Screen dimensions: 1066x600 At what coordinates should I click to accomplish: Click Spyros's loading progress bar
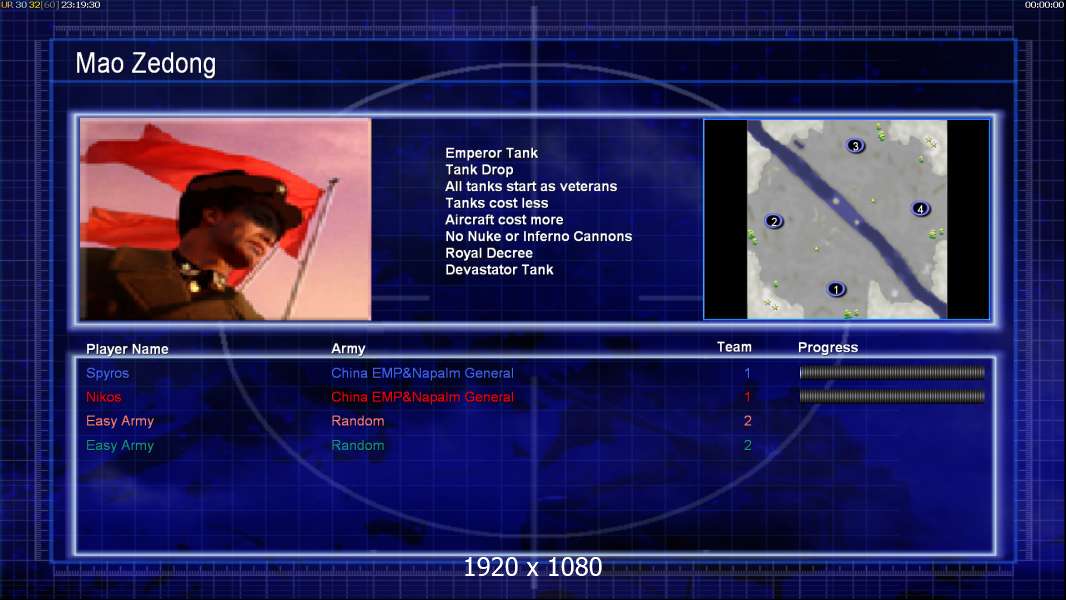pyautogui.click(x=892, y=373)
